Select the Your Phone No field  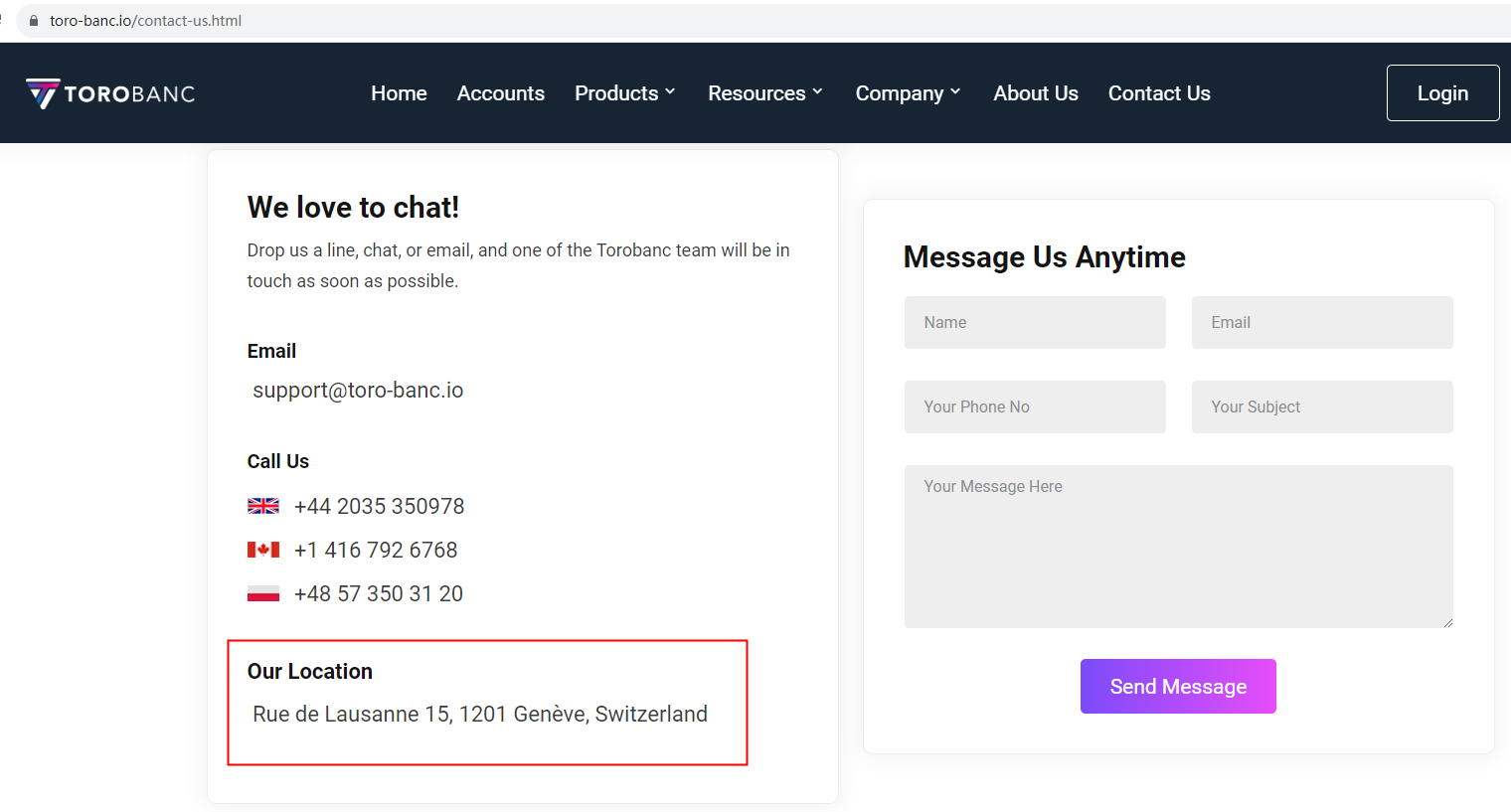click(x=1035, y=406)
